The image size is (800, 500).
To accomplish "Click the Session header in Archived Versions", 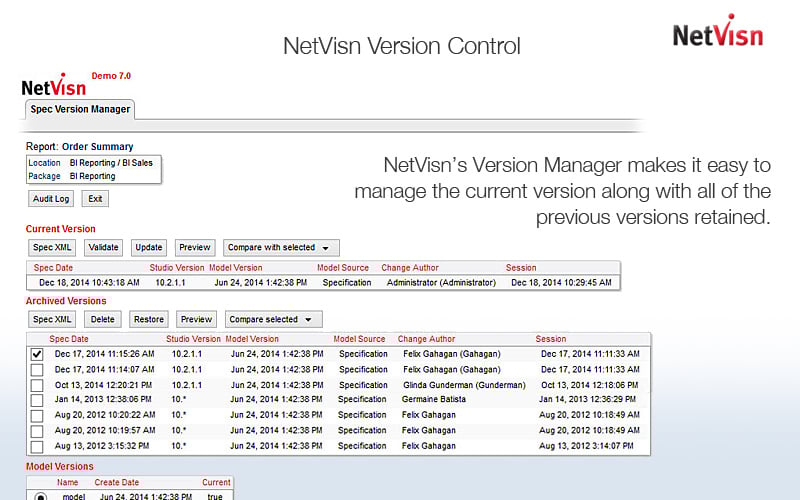I will (551, 339).
